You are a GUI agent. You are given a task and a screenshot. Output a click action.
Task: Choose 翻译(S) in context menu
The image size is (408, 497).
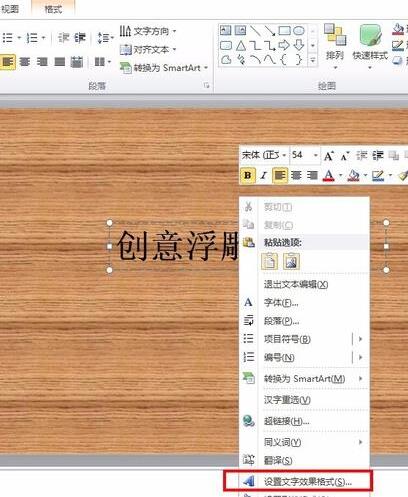point(304,460)
